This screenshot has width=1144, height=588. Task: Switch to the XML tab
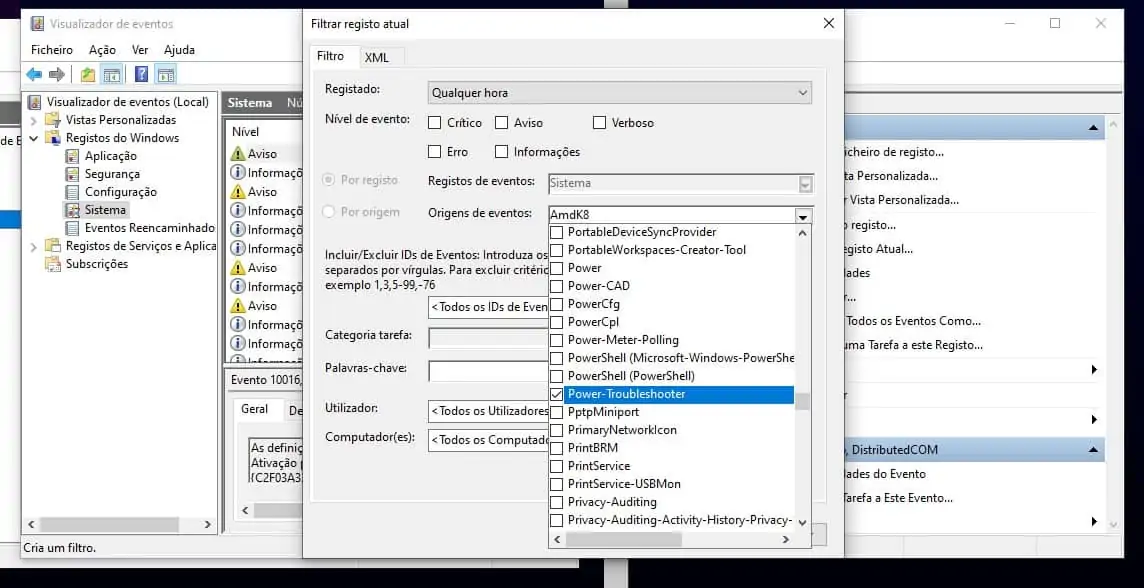pos(376,57)
